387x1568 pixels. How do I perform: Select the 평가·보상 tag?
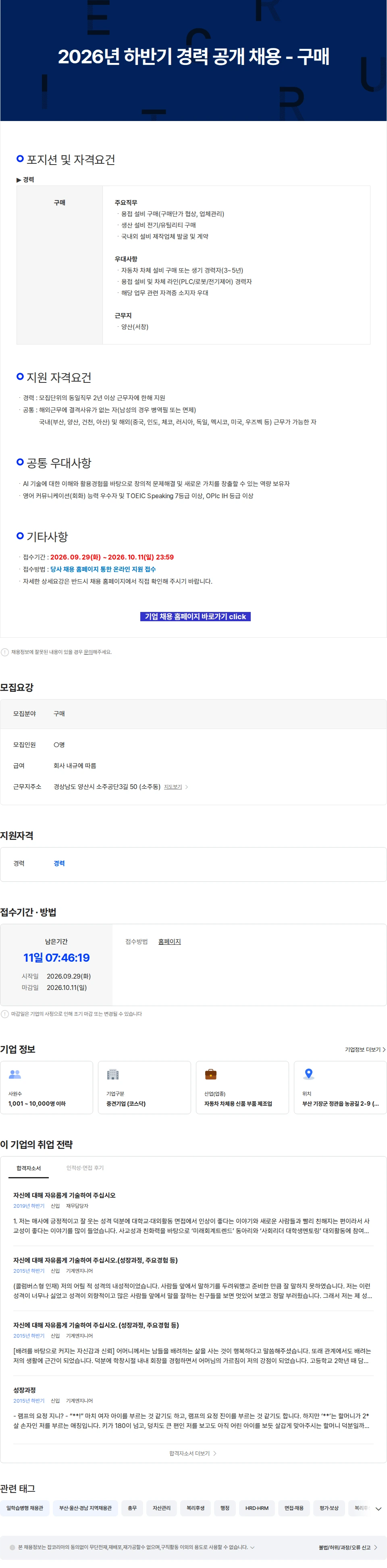(329, 1508)
